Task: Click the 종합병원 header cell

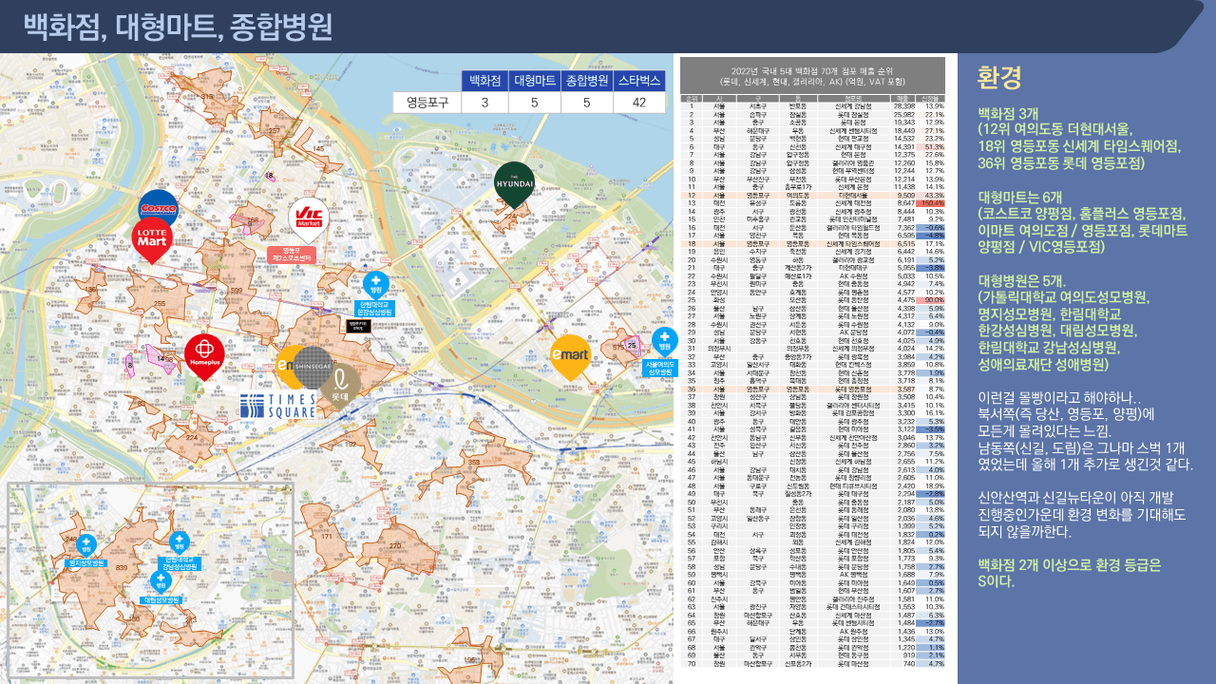Action: 585,81
